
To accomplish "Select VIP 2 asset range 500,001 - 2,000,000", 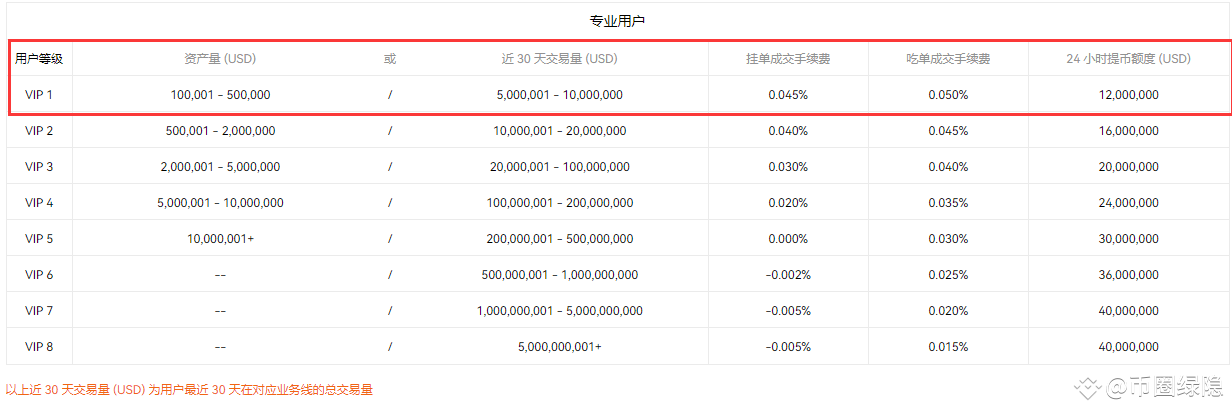I will (220, 131).
